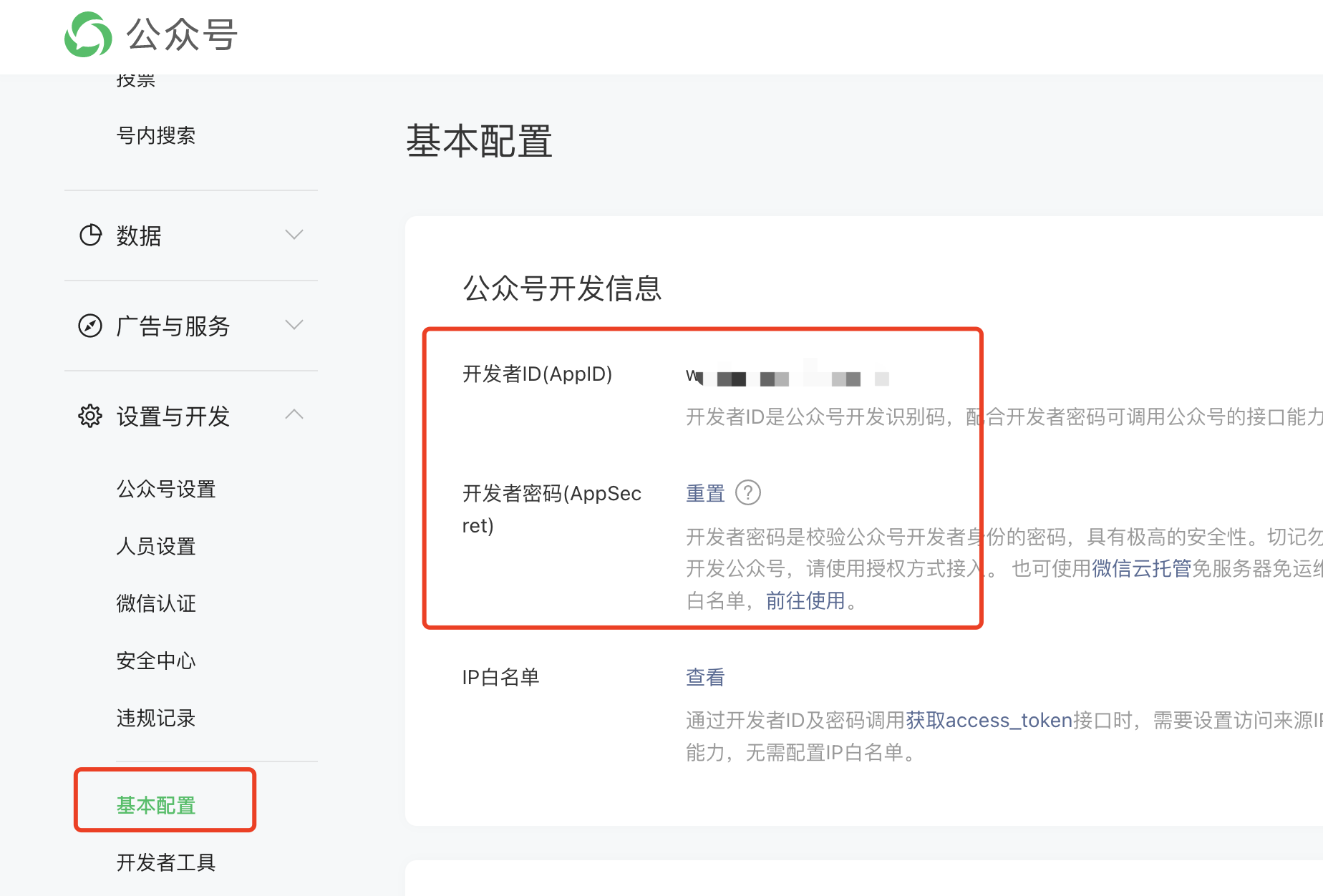Click 查看 link for IP白名单

(x=705, y=677)
